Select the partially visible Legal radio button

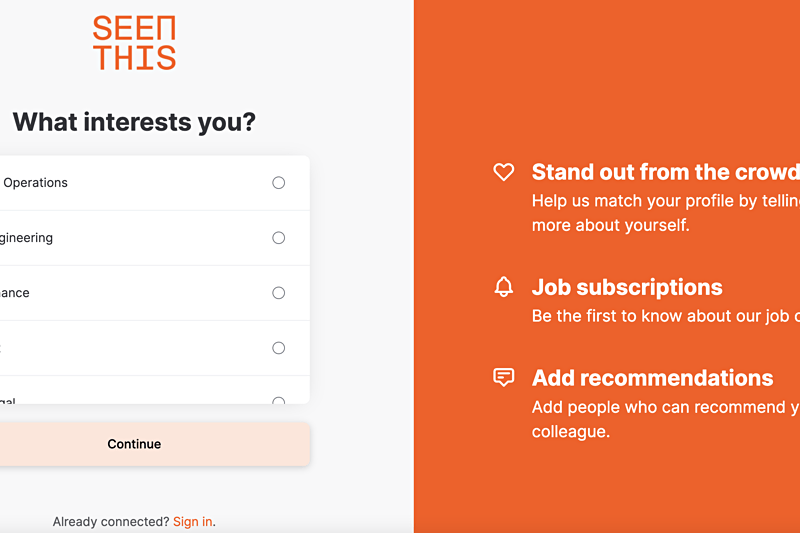point(279,401)
